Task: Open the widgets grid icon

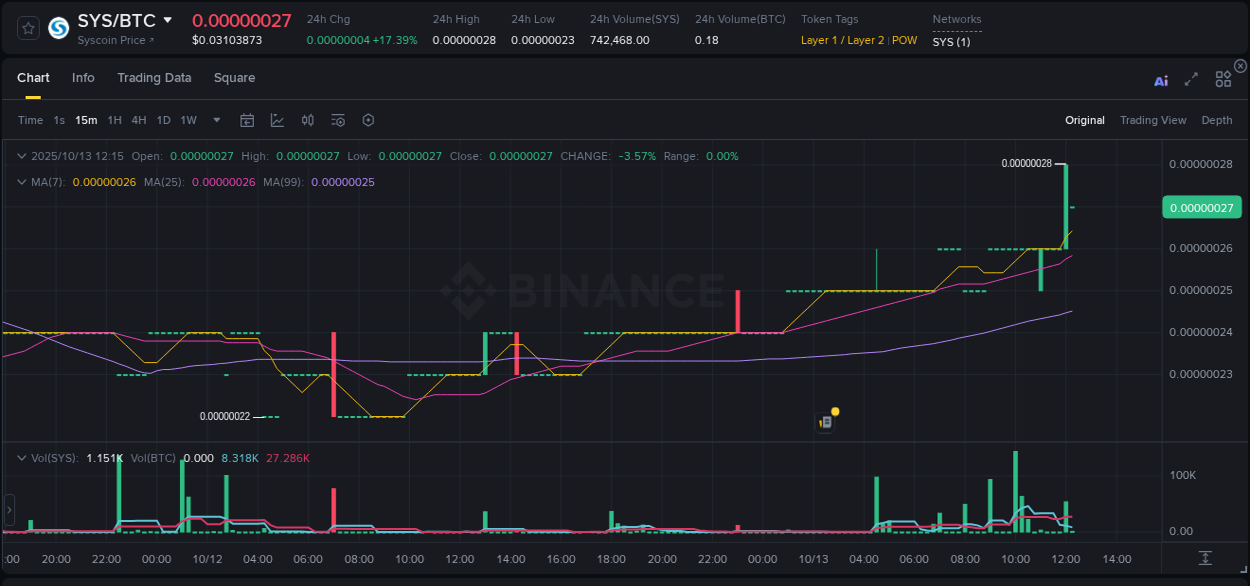Action: (1223, 79)
